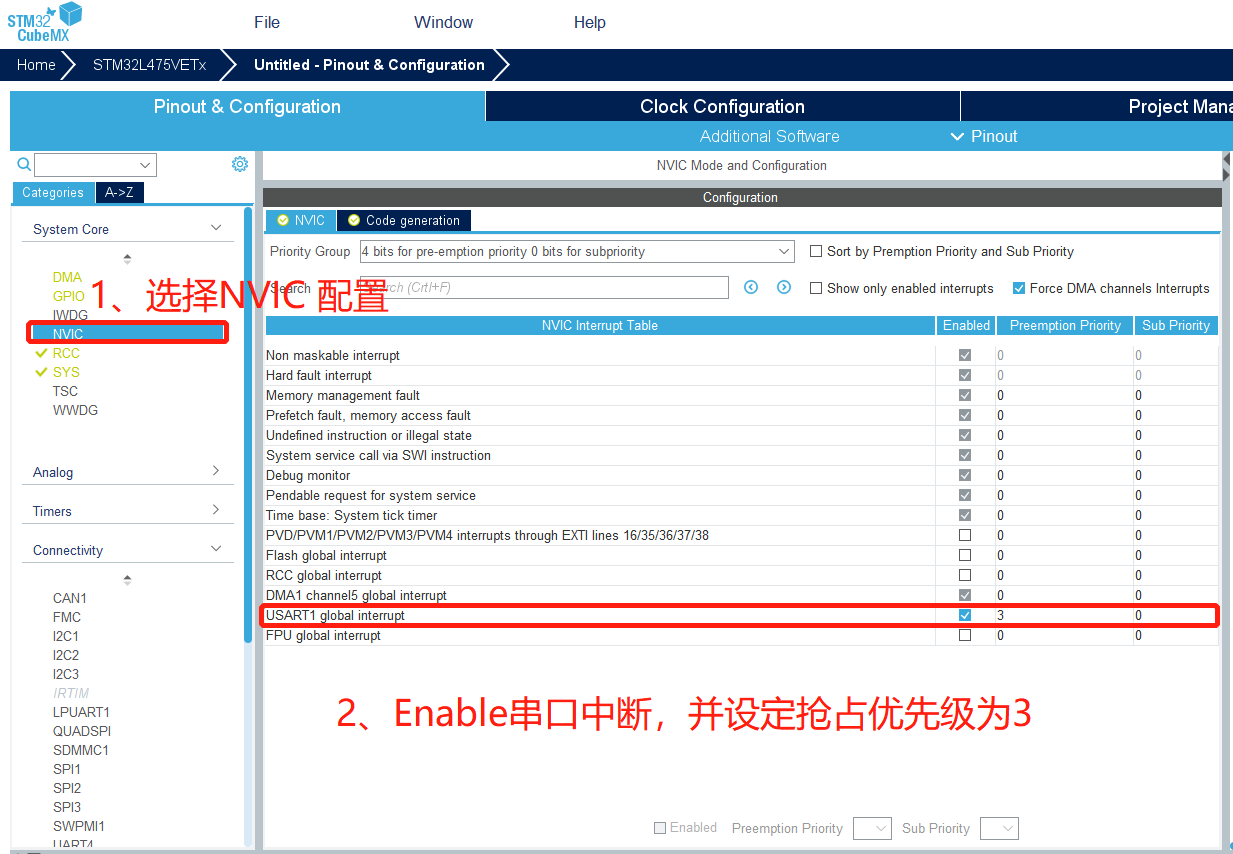Switch to A->Z listing tab

click(x=119, y=193)
